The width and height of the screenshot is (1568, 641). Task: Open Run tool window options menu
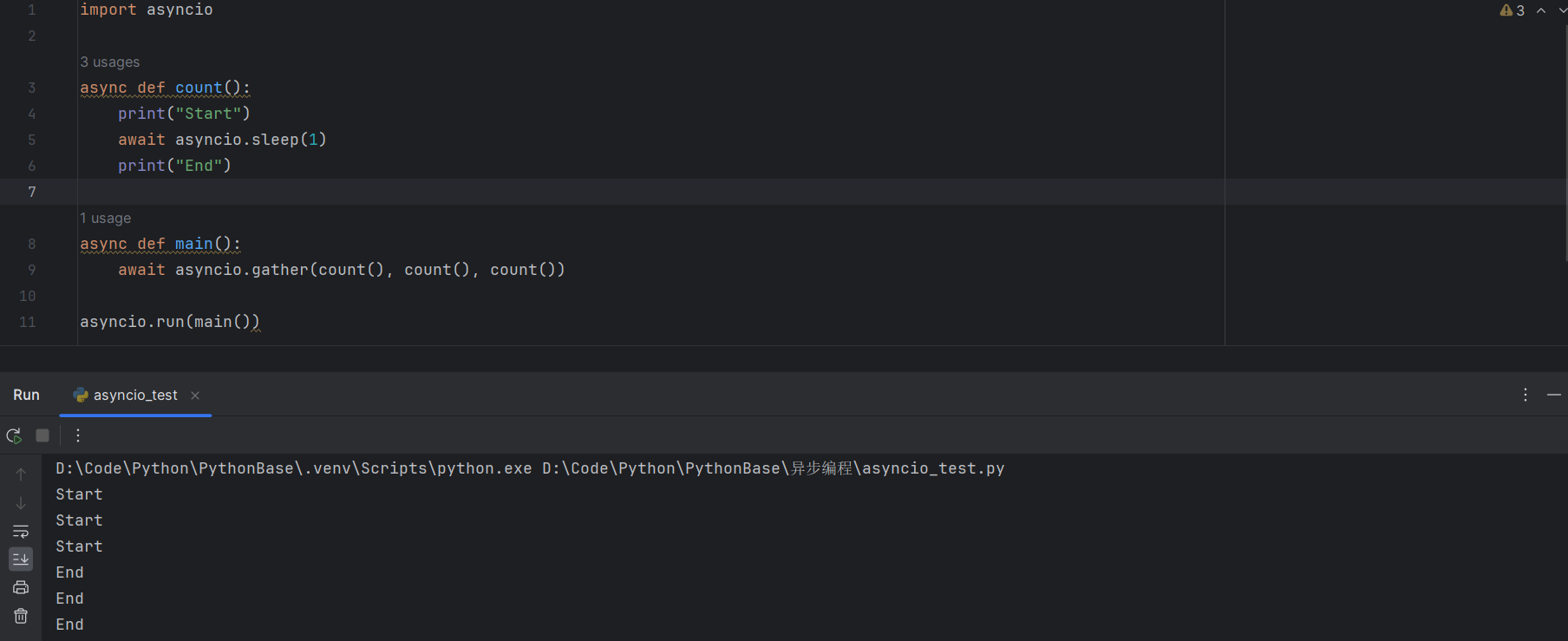pyautogui.click(x=1526, y=395)
